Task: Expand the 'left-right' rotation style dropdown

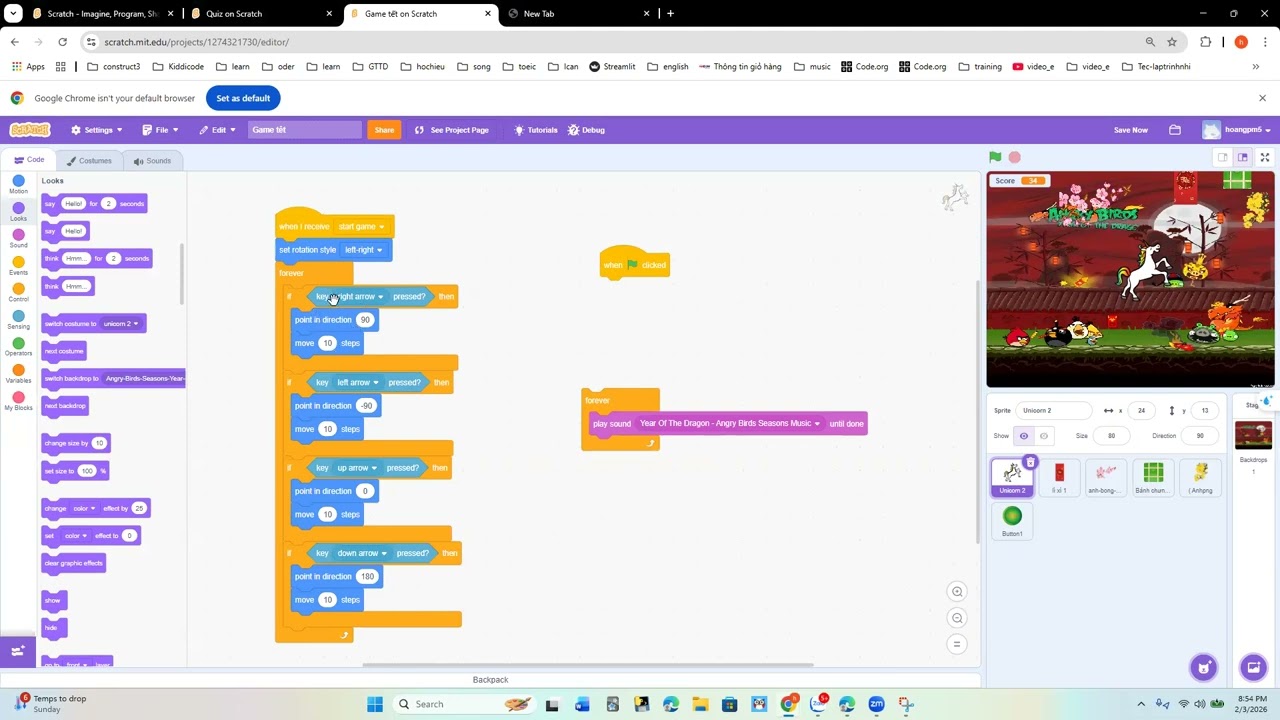Action: (363, 250)
